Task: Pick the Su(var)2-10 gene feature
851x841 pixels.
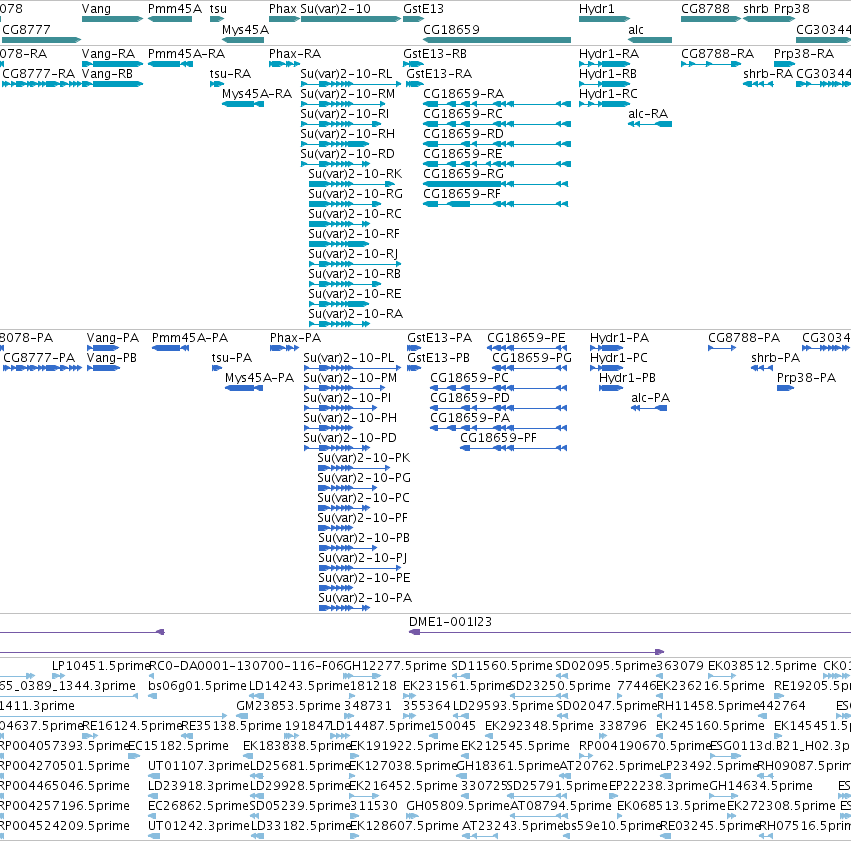Action: (351, 19)
